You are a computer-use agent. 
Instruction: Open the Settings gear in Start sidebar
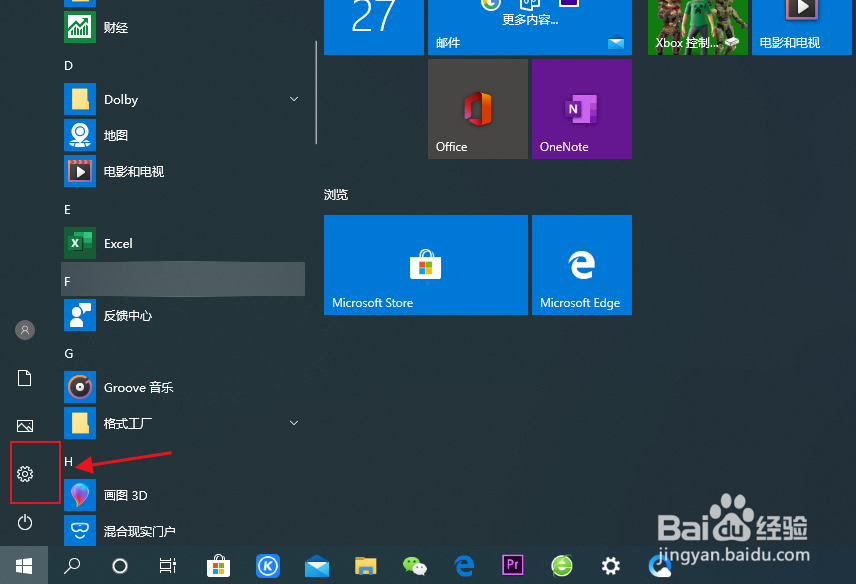(x=25, y=473)
